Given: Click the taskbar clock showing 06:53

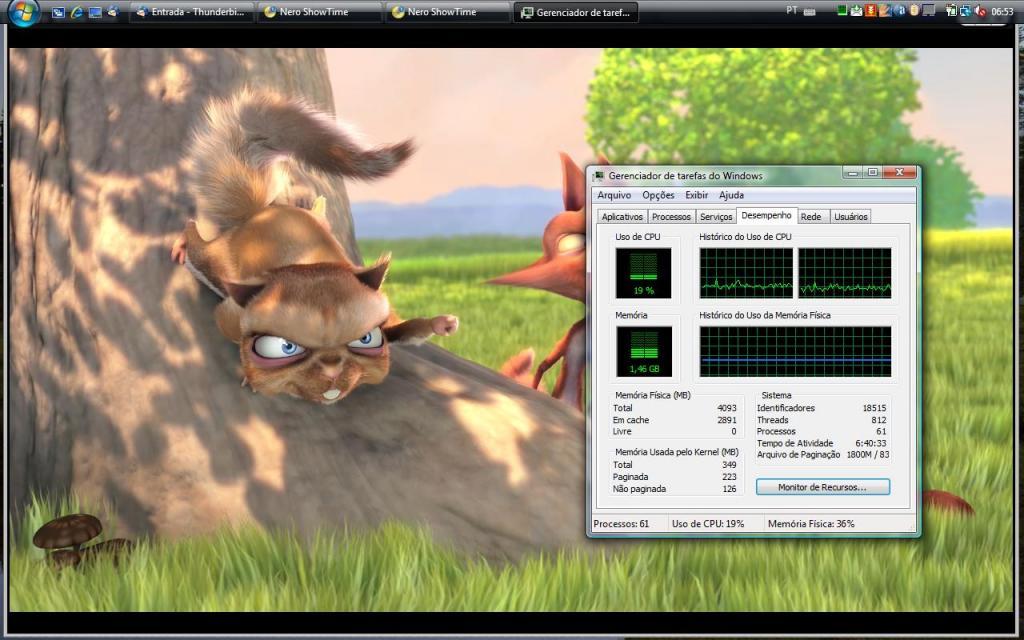Looking at the screenshot, I should (x=1002, y=12).
